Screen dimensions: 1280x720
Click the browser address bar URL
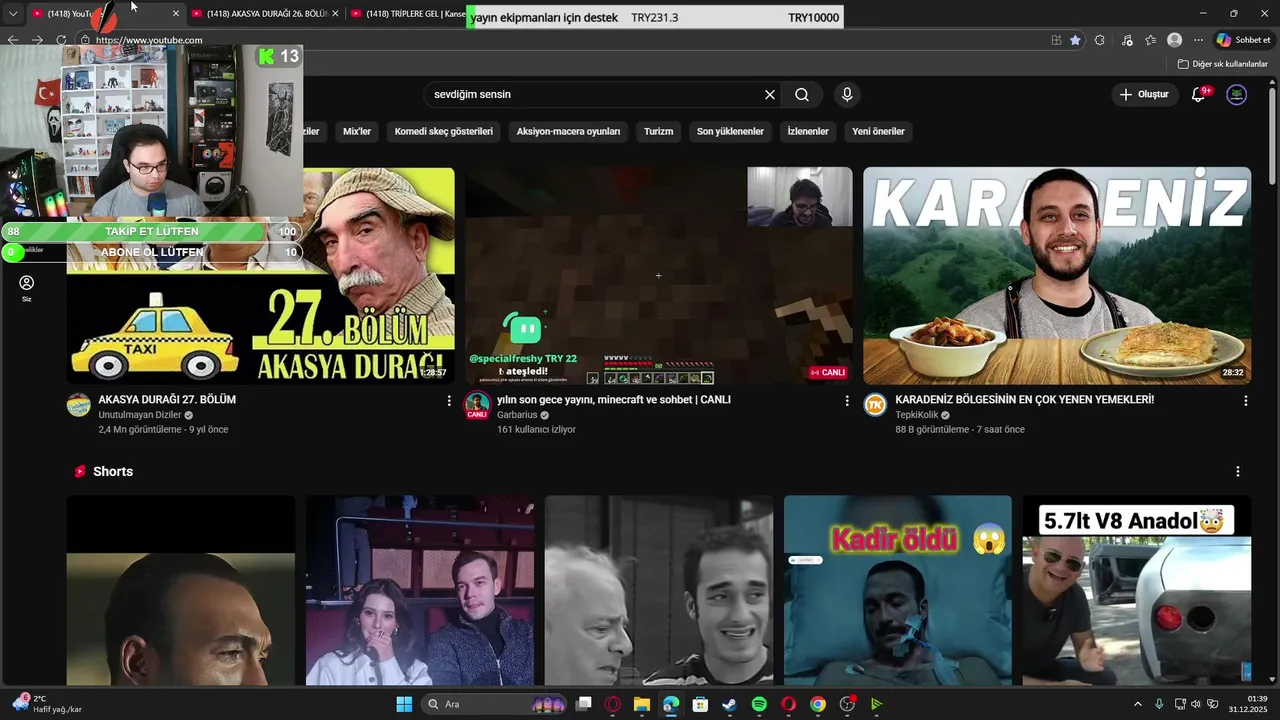150,40
